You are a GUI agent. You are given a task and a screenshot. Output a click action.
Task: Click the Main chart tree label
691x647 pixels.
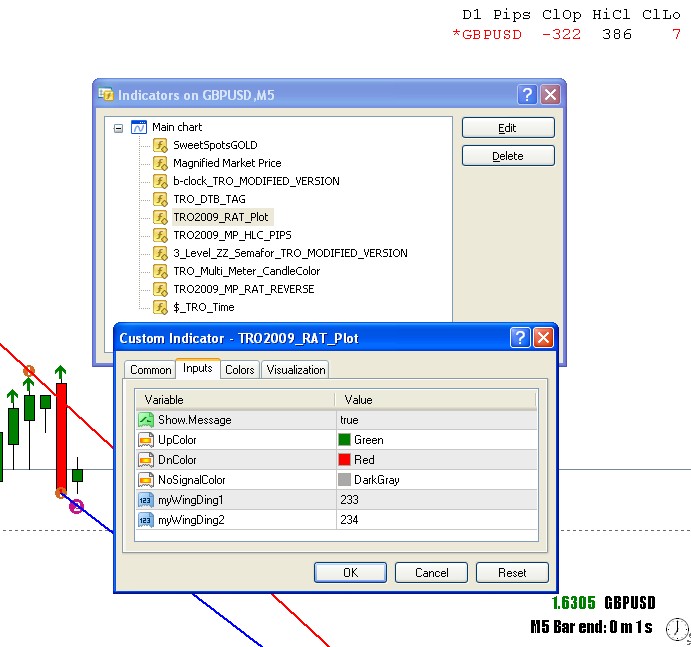[177, 127]
